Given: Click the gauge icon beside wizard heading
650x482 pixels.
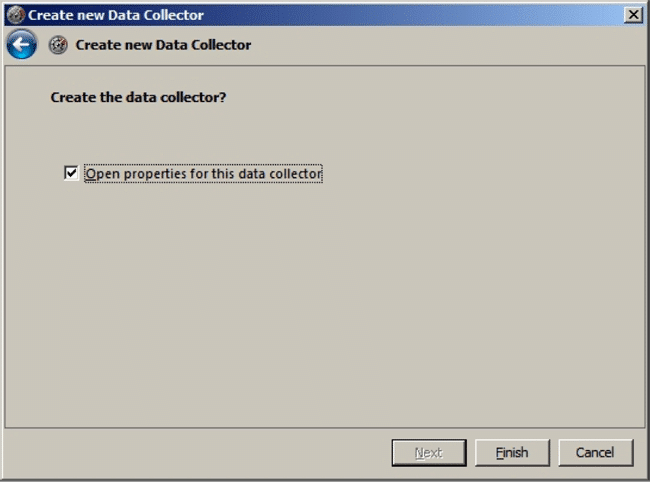Looking at the screenshot, I should tap(58, 45).
